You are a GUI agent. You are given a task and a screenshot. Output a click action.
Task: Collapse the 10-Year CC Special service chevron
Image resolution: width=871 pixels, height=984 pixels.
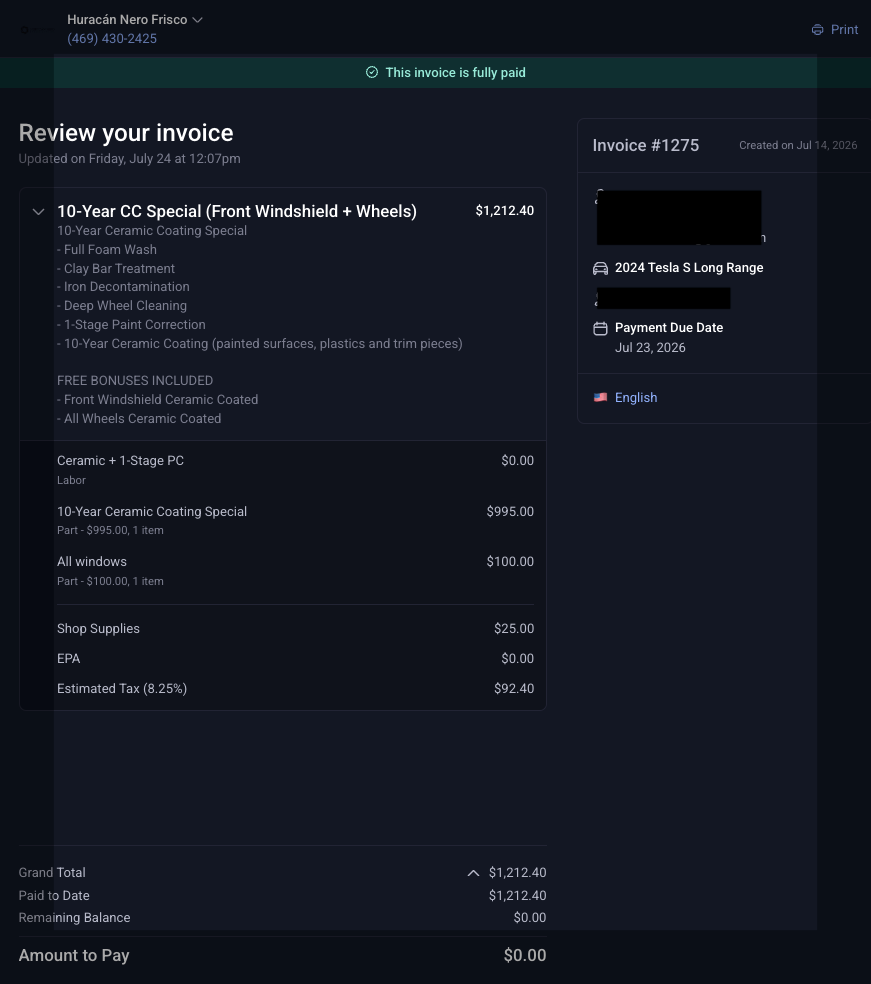(x=38, y=211)
